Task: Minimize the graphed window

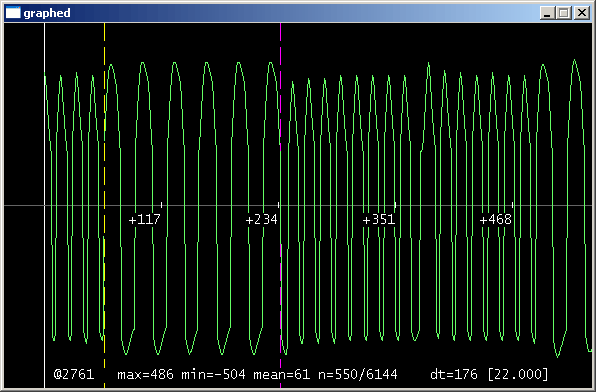Action: (x=547, y=13)
